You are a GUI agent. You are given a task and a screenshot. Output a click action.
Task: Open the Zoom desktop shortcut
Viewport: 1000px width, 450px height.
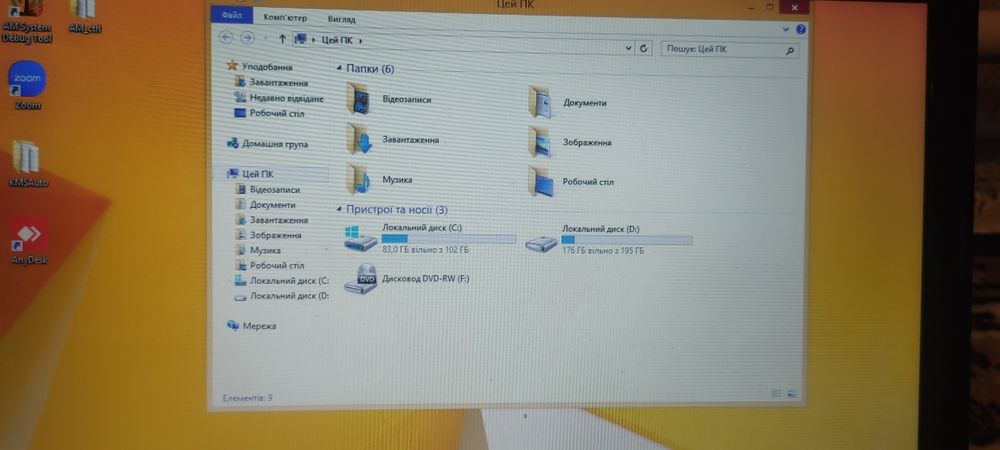click(27, 85)
